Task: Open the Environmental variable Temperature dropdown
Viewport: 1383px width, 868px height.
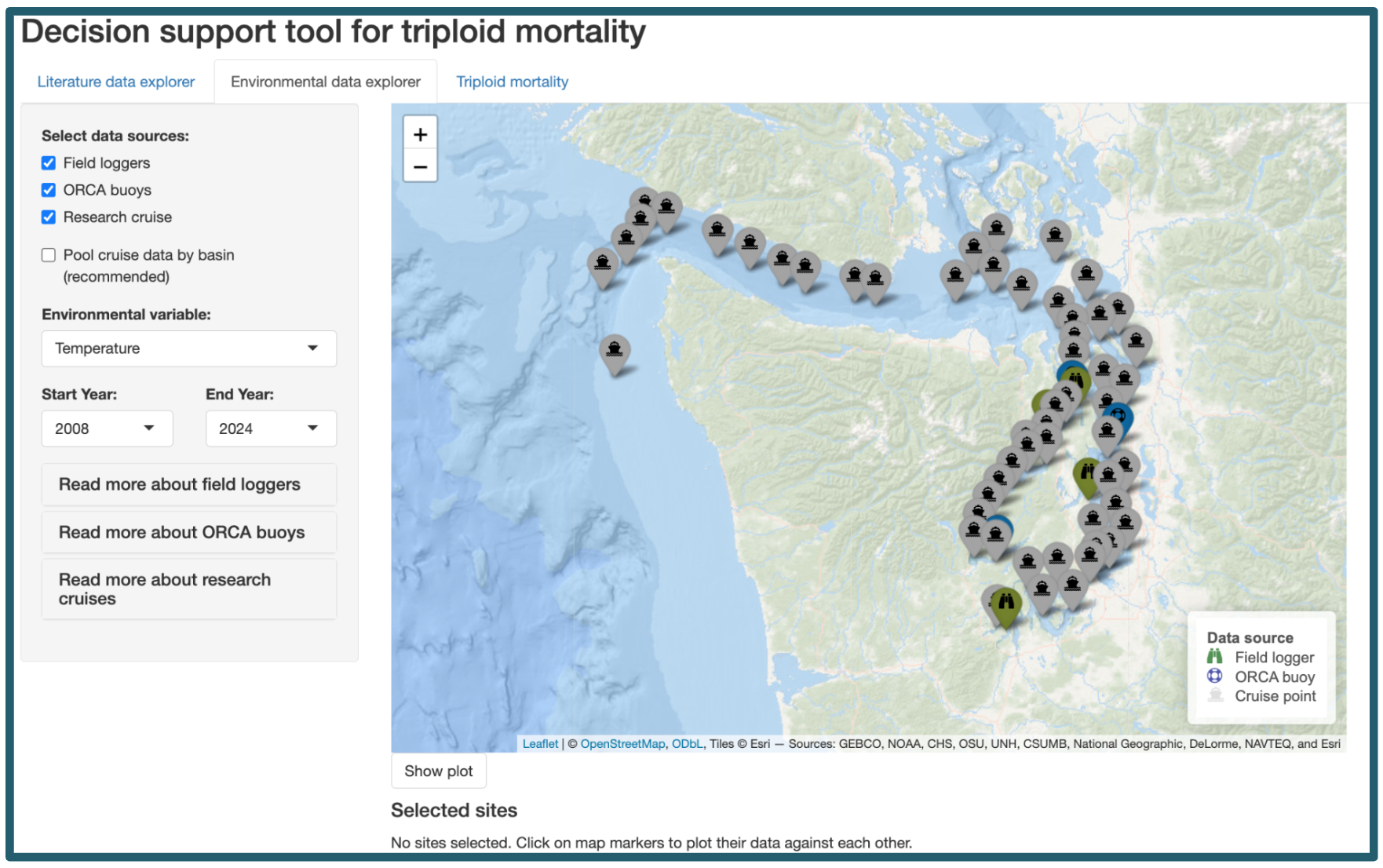Action: [x=188, y=348]
